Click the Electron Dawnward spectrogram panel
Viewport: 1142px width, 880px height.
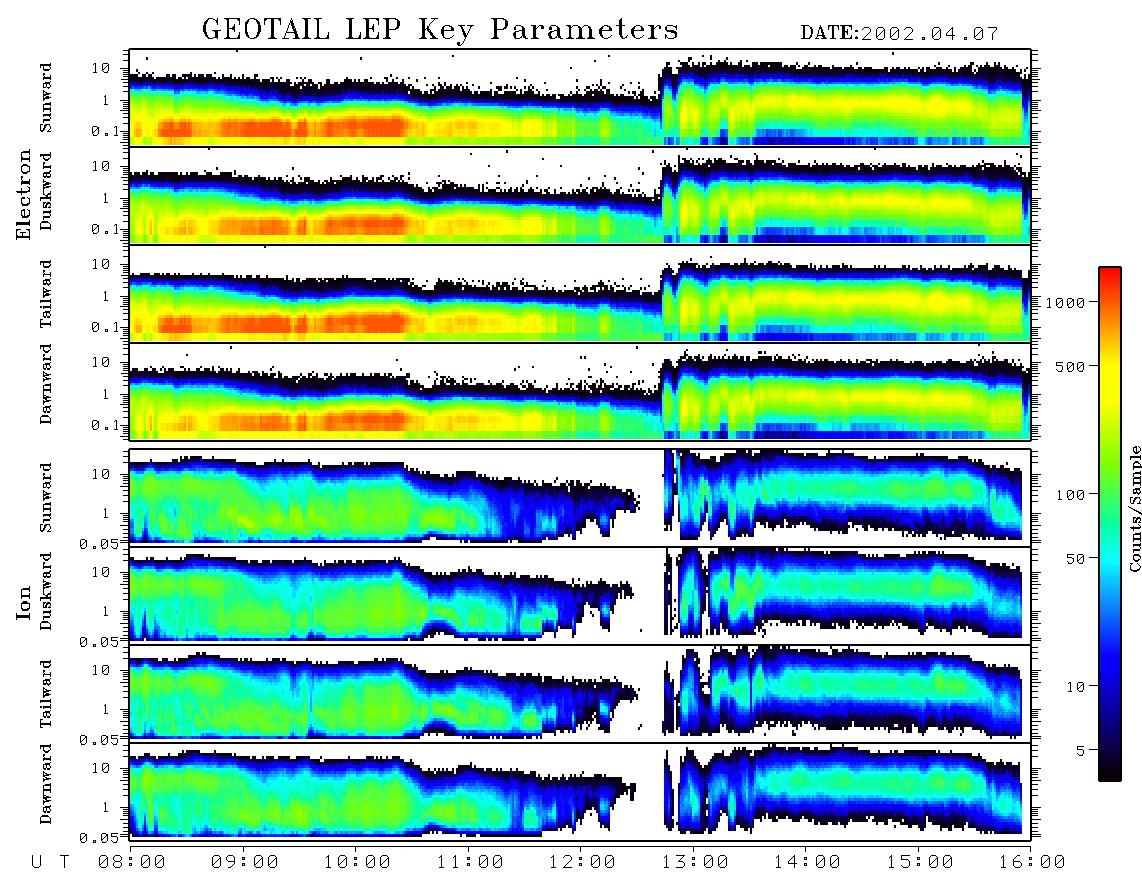tap(580, 391)
